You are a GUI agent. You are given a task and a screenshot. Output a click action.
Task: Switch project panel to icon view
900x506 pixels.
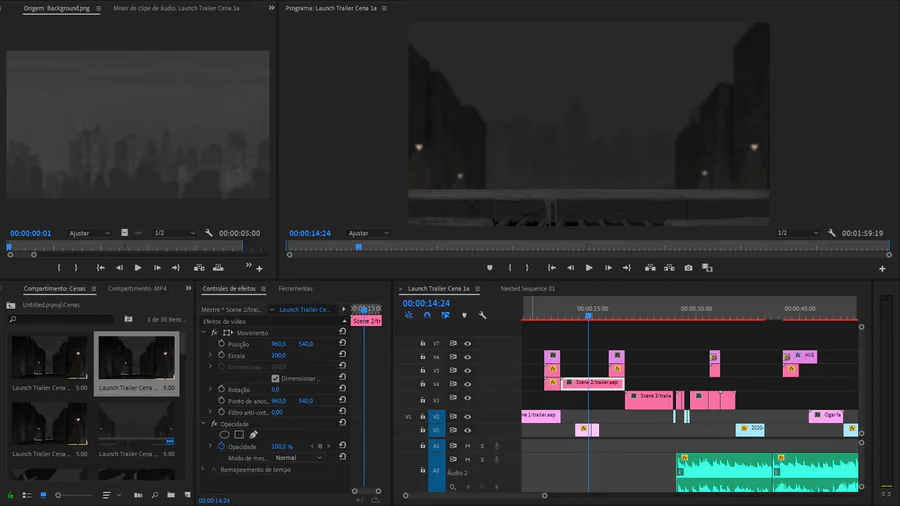click(43, 495)
